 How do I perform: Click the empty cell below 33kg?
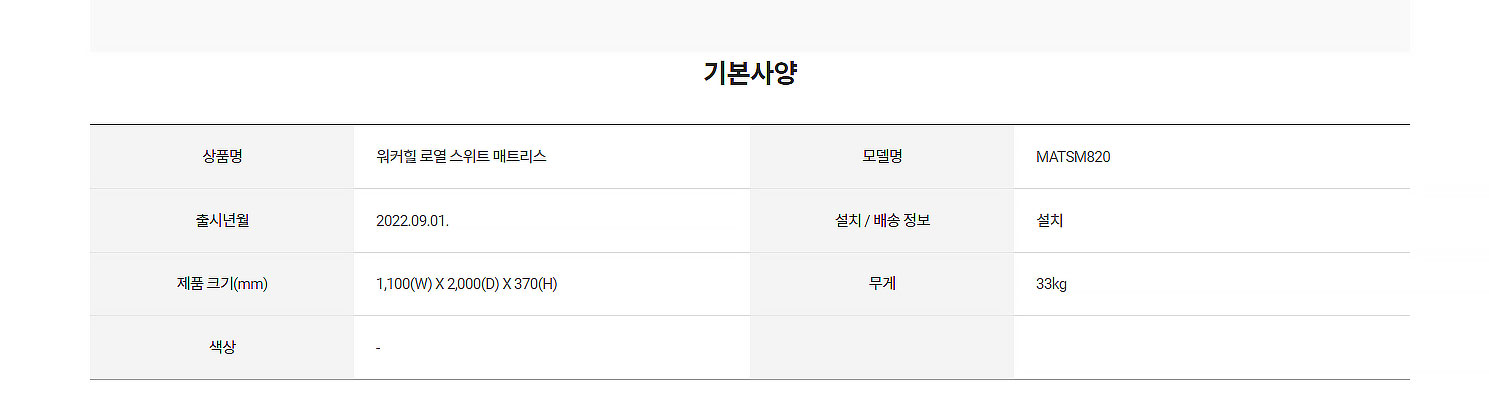click(1212, 347)
